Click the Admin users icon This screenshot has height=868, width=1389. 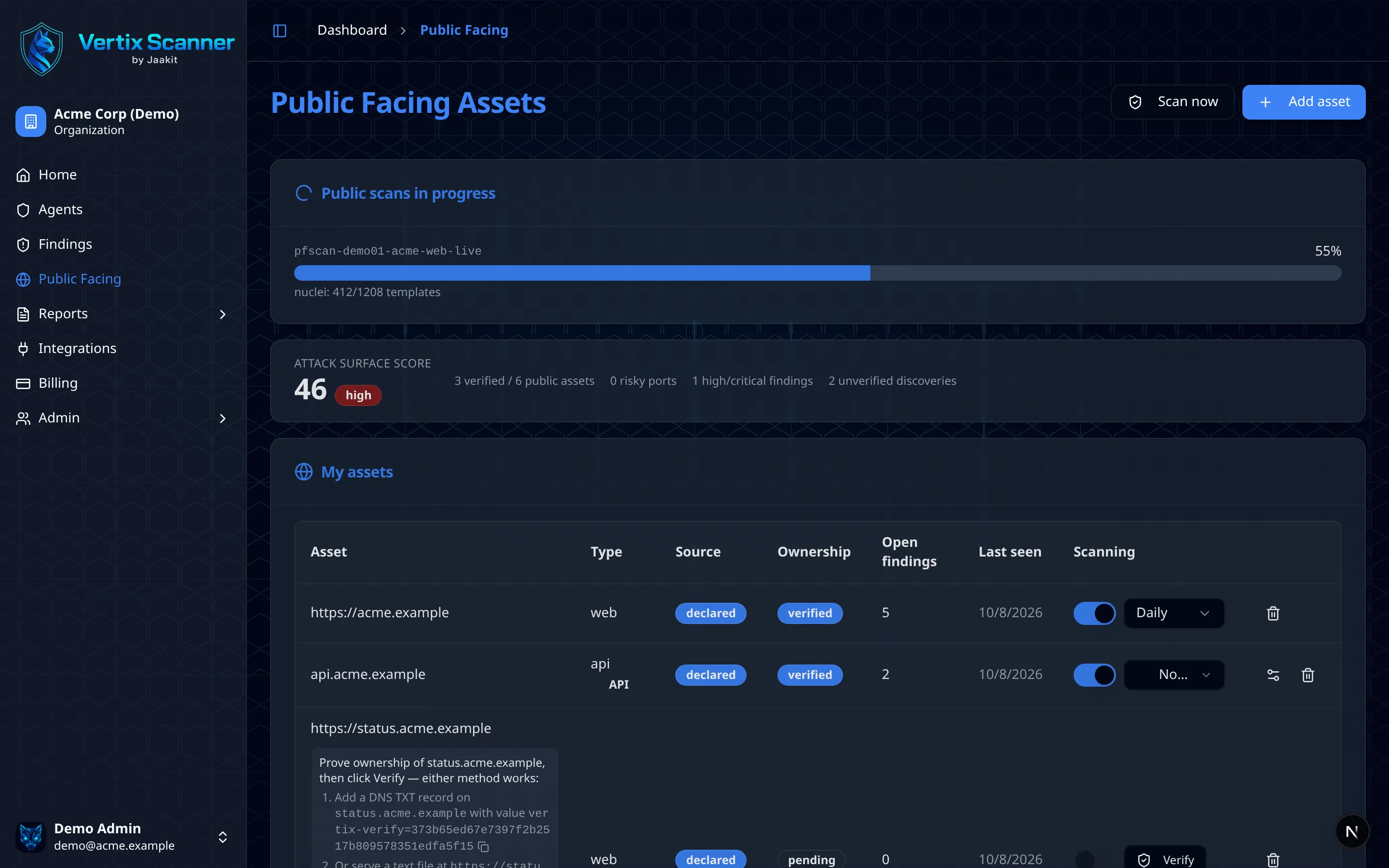coord(23,419)
